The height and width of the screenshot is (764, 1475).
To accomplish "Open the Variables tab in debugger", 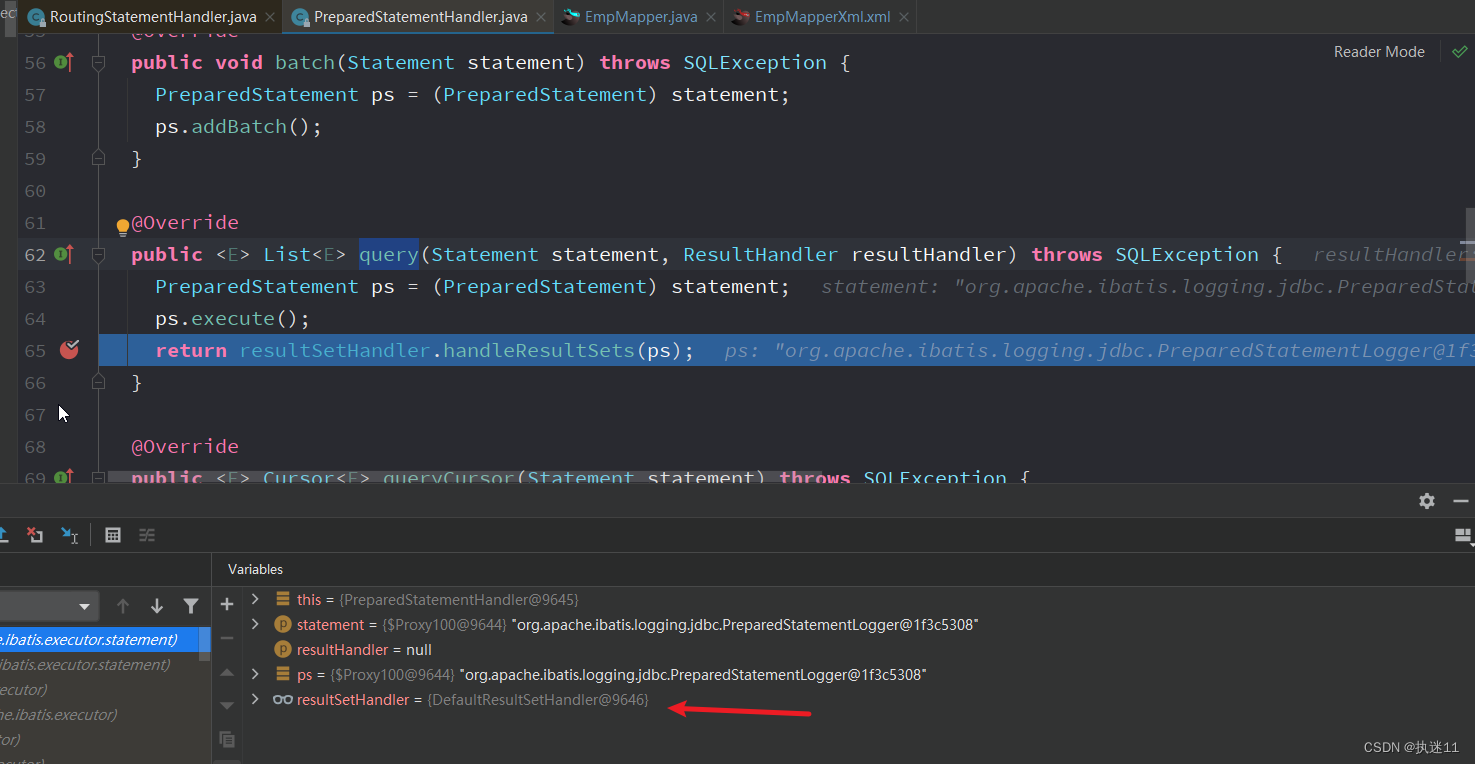I will pyautogui.click(x=255, y=569).
